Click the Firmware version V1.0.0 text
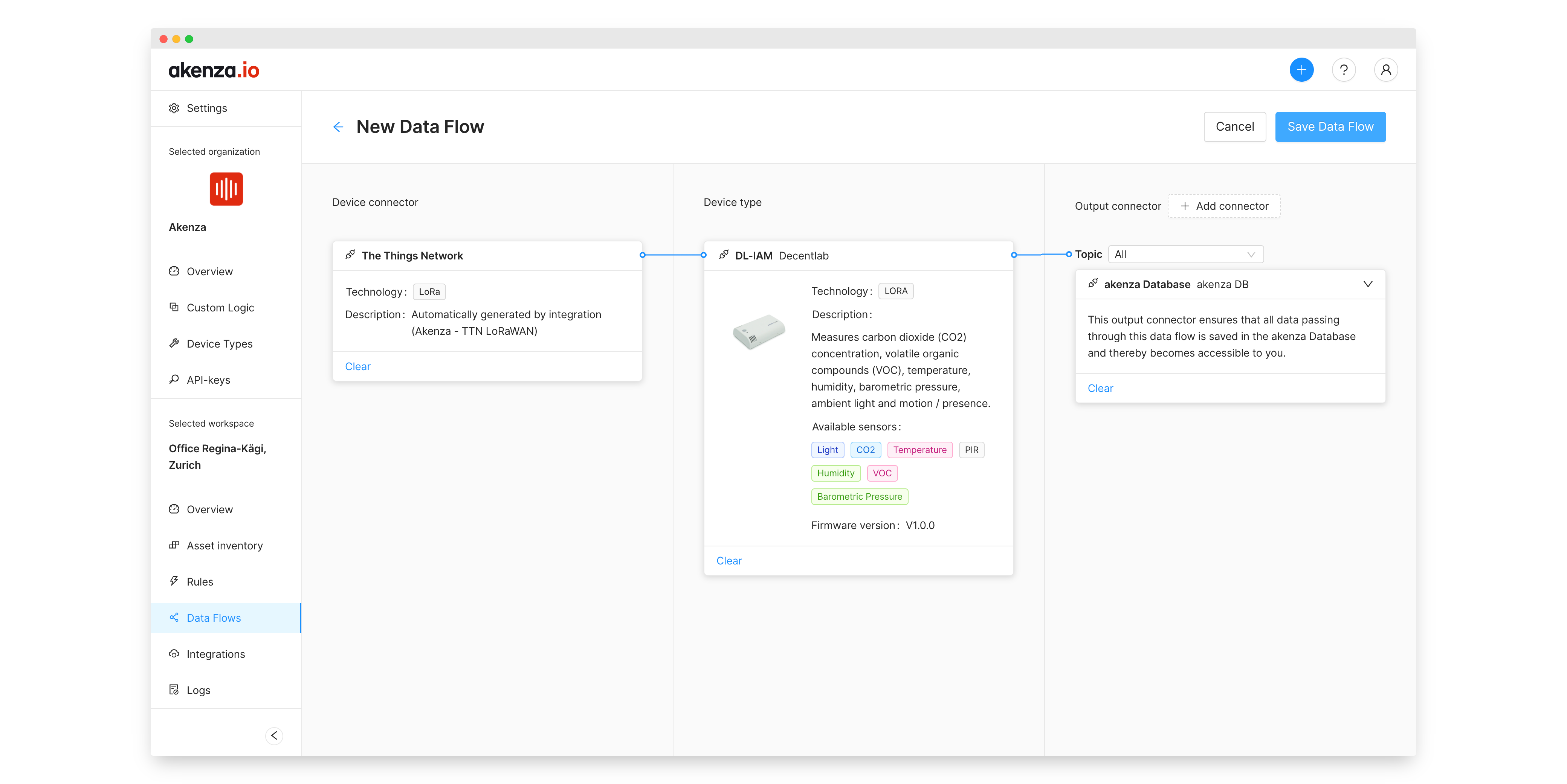This screenshot has width=1567, height=784. point(872,526)
